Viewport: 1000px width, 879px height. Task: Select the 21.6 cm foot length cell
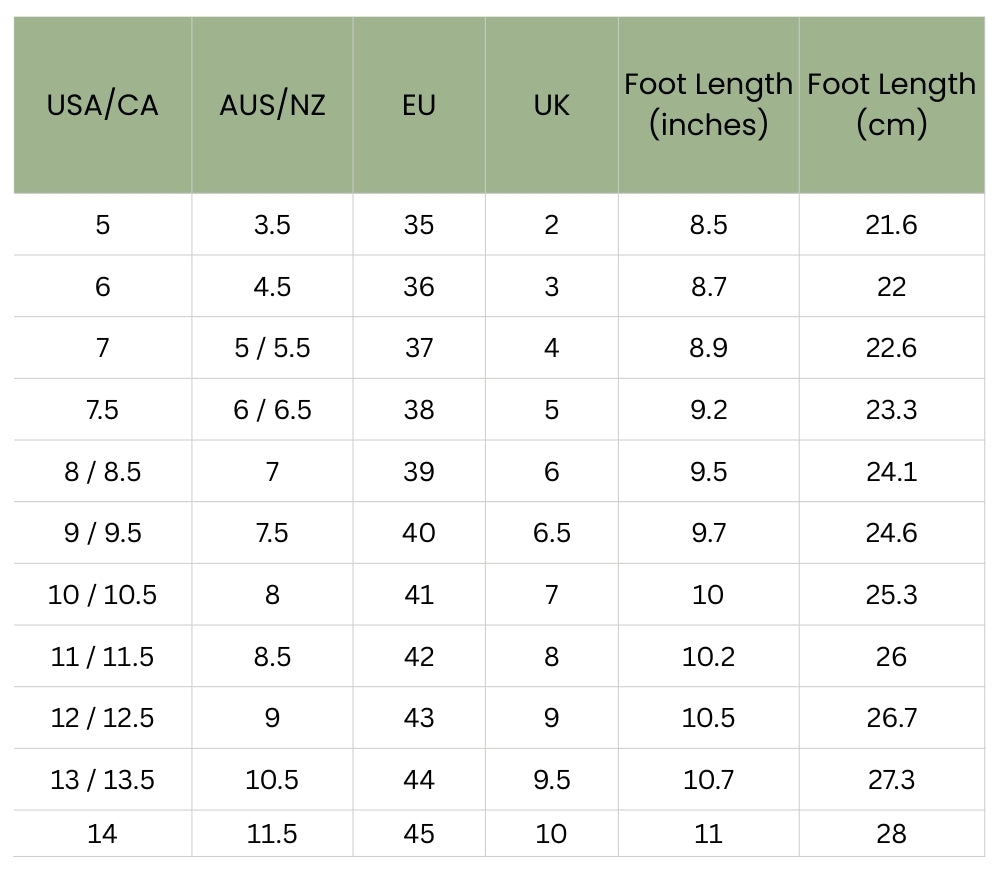891,225
